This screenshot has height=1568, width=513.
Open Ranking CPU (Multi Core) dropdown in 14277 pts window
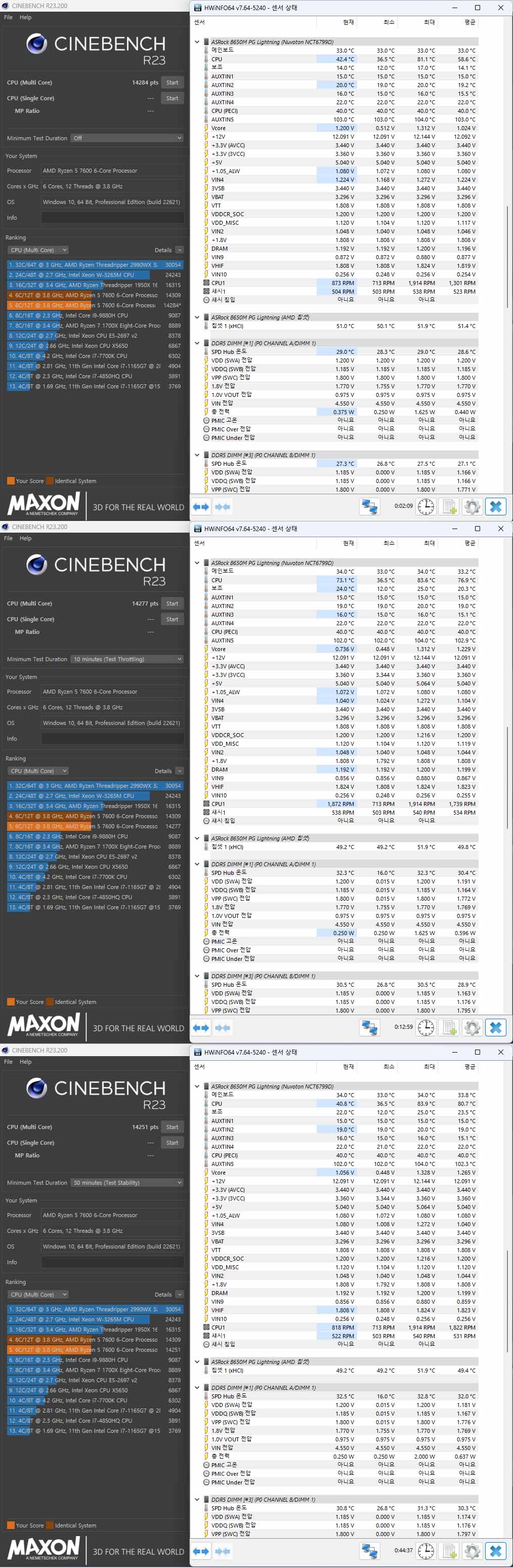tap(38, 771)
